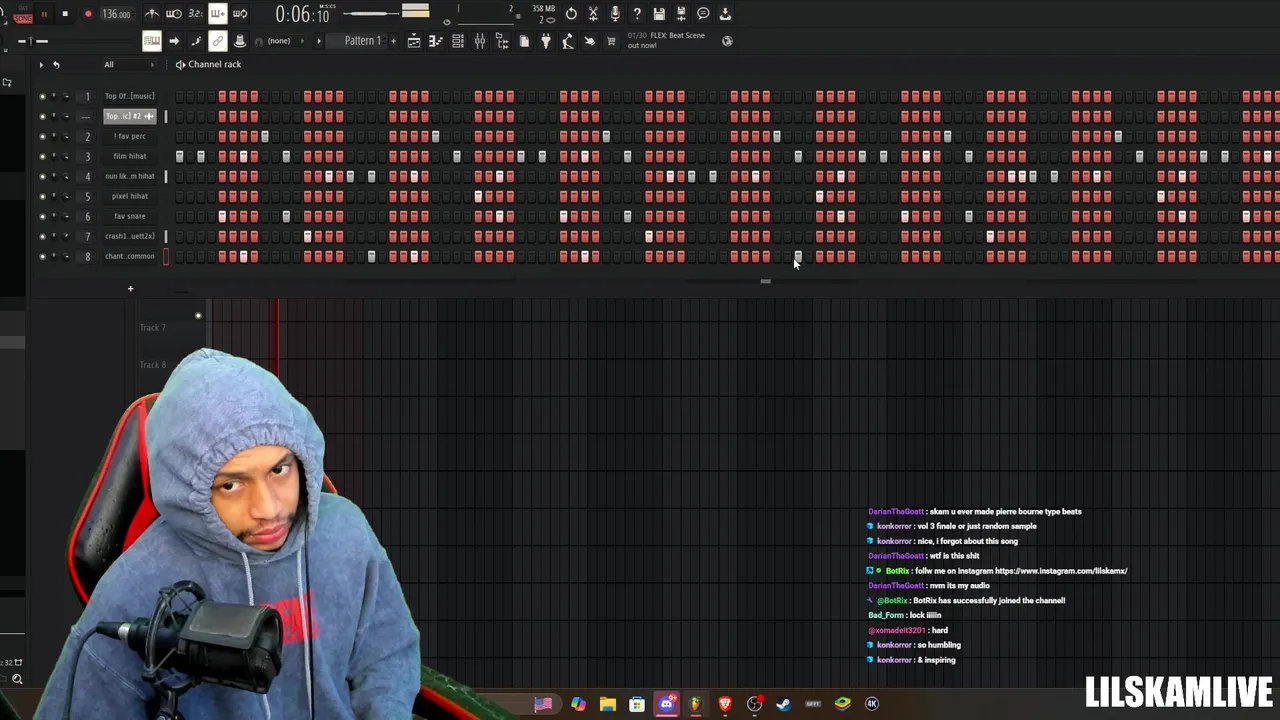Click the channel rack undo arrow icon
The width and height of the screenshot is (1280, 720).
pos(56,65)
